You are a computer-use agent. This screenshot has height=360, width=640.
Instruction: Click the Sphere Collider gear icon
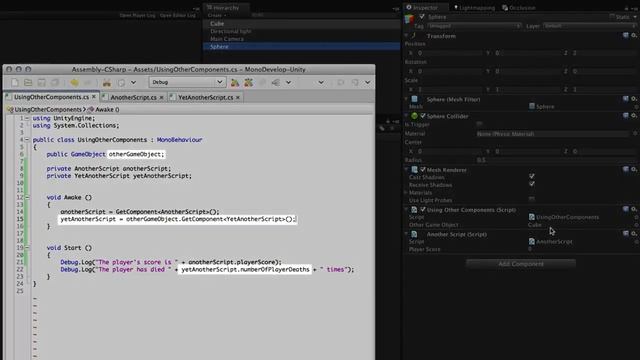click(x=634, y=116)
